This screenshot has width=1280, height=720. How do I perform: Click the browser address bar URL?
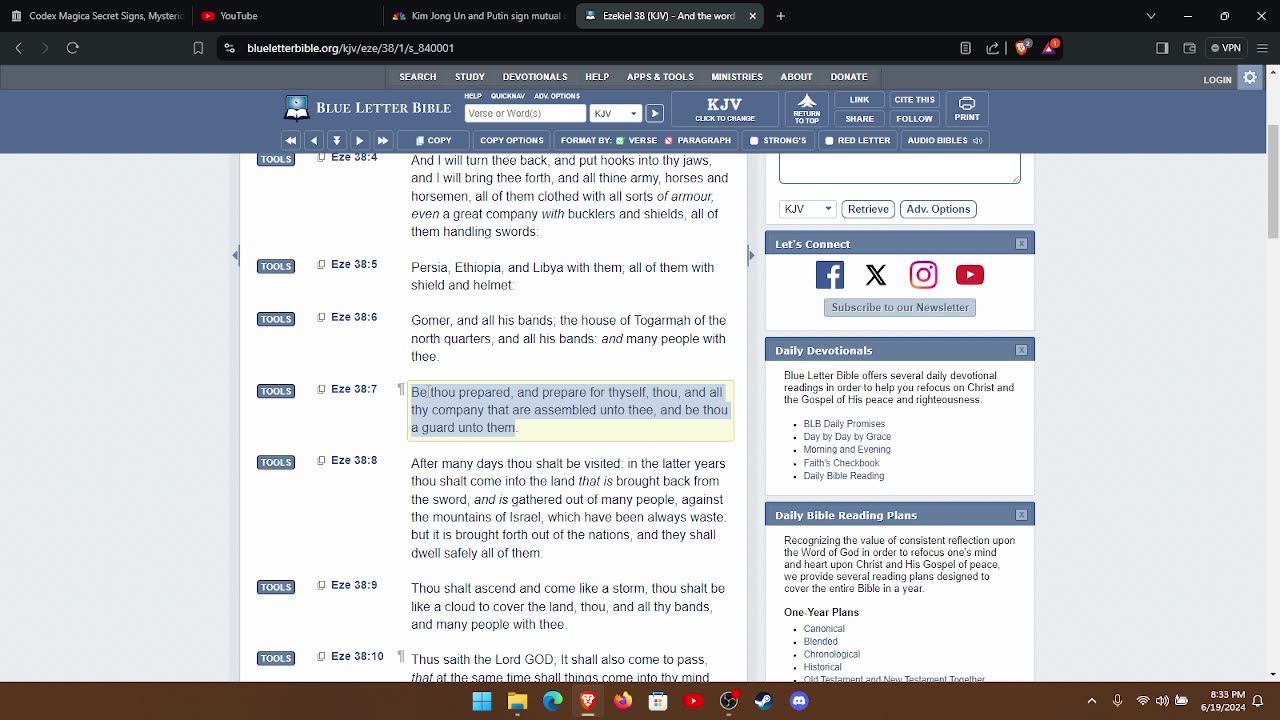(350, 48)
